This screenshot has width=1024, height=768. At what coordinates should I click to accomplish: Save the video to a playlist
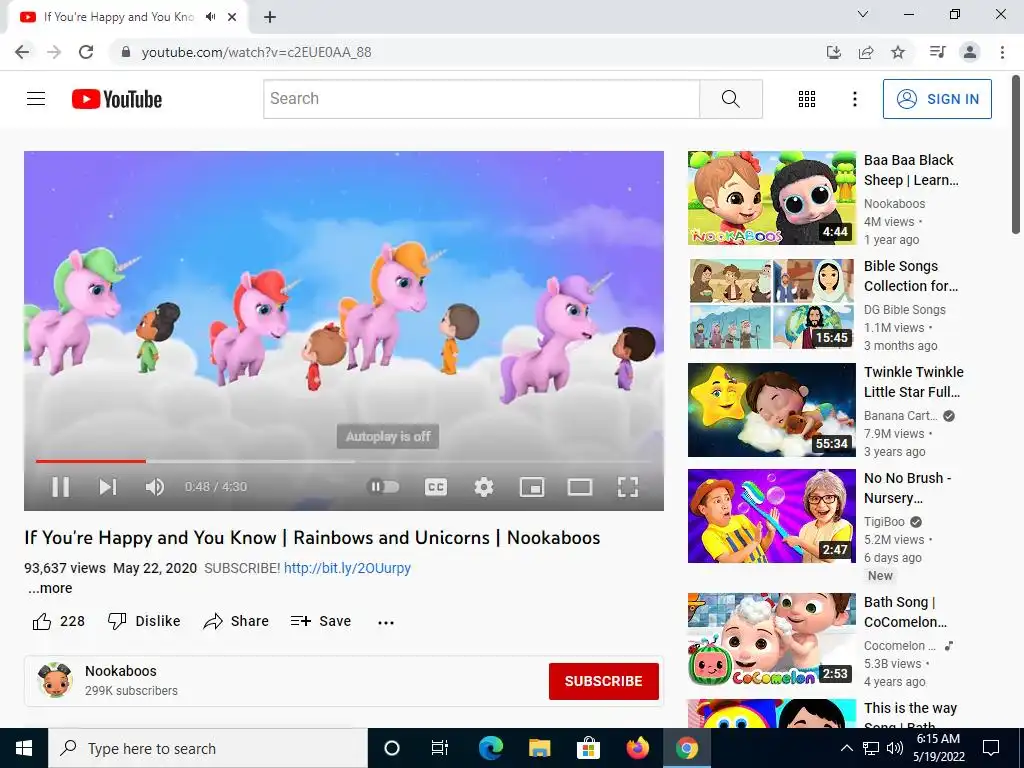(321, 621)
